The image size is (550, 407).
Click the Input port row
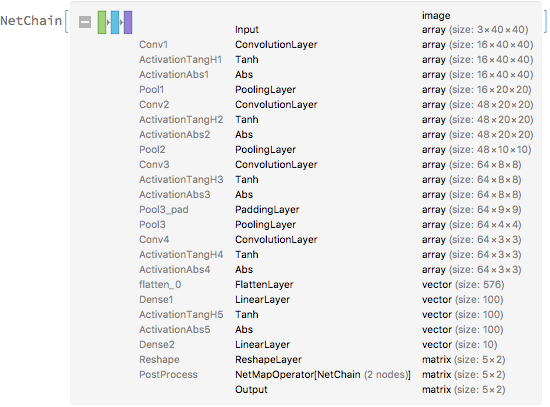384,29
